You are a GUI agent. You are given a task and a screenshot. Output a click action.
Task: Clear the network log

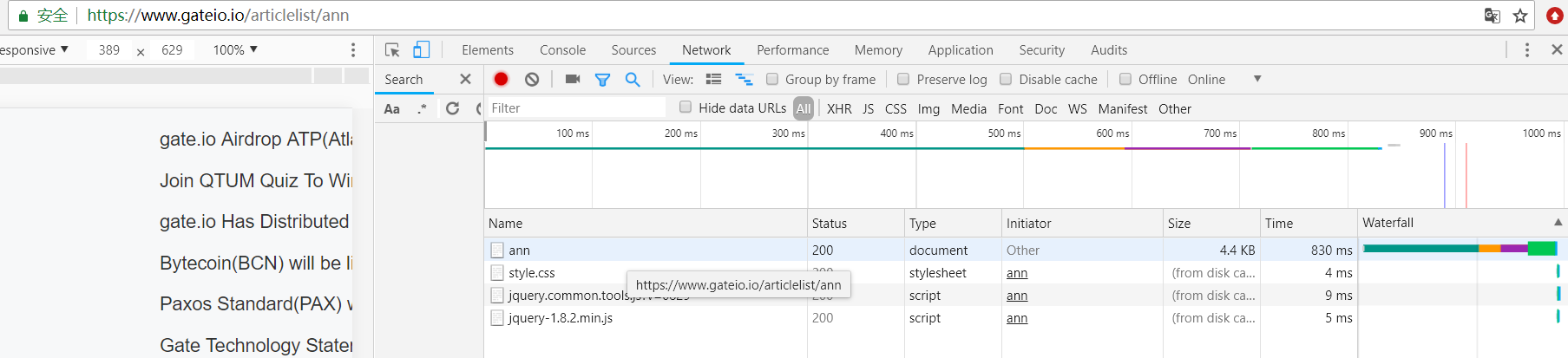pos(532,79)
